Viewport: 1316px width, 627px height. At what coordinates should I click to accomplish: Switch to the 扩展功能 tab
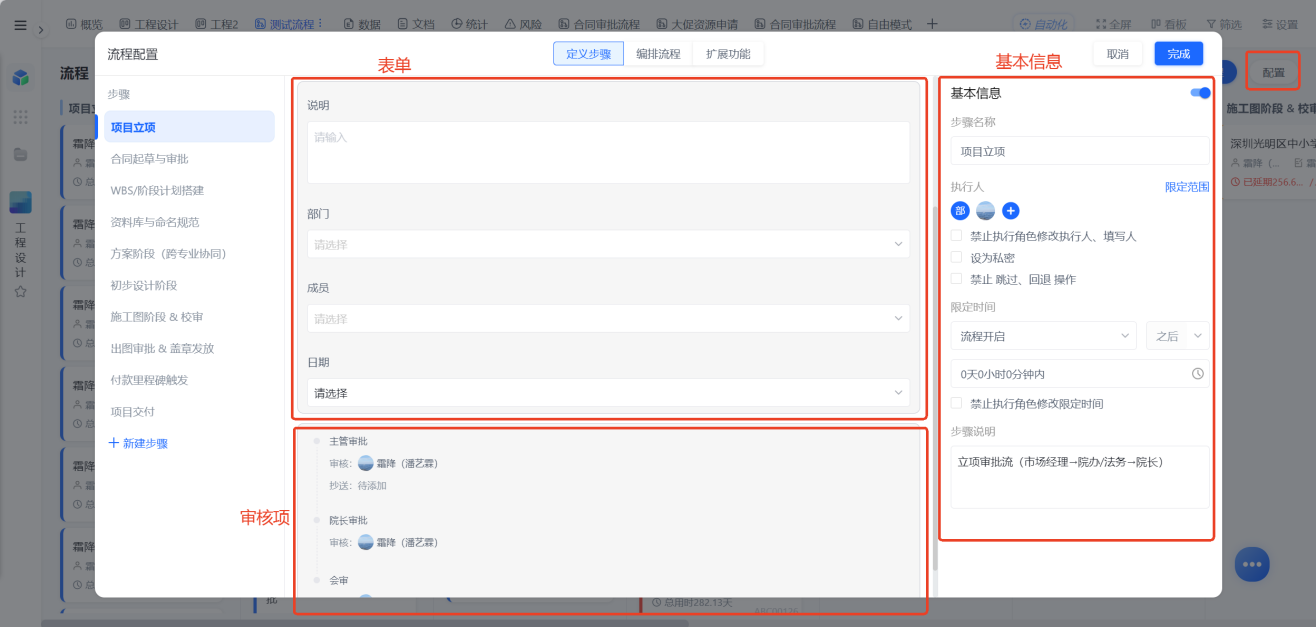(728, 54)
